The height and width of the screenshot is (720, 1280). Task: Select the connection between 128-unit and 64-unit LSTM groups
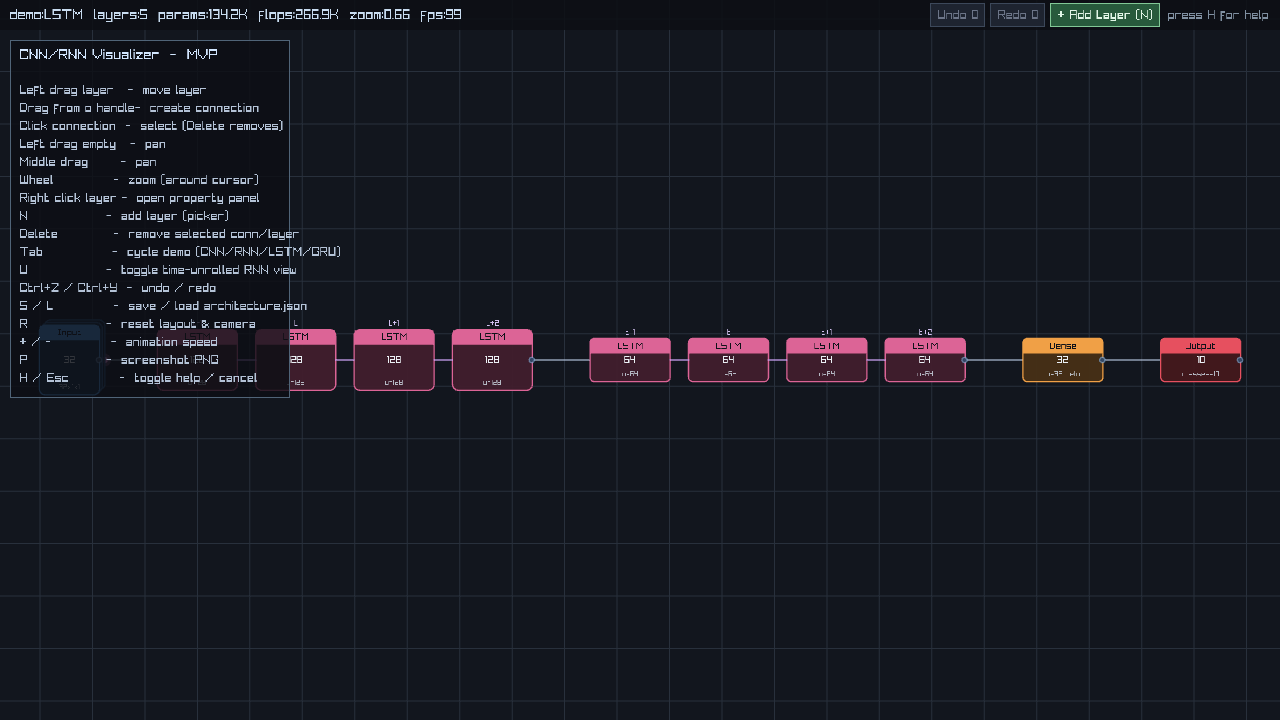click(561, 360)
